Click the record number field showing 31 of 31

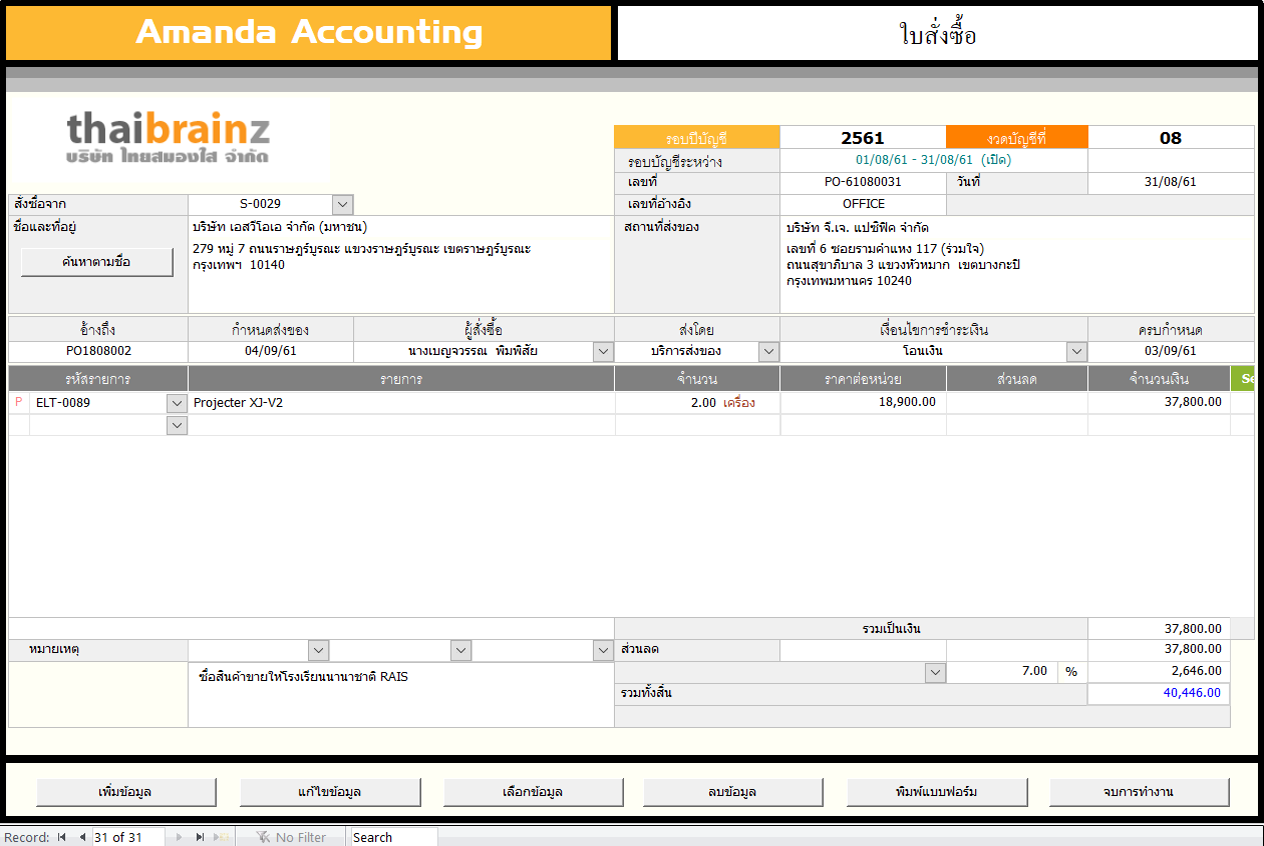click(x=127, y=837)
